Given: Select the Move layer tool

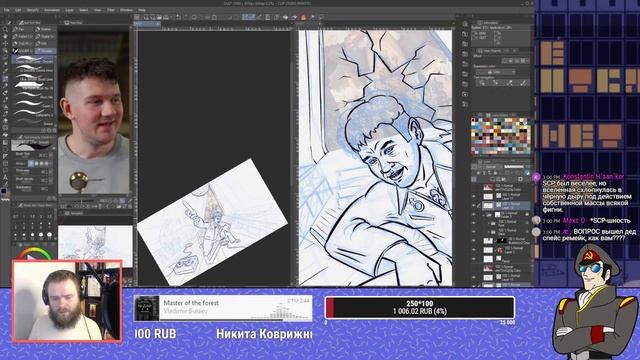Looking at the screenshot, I should 5,43.
